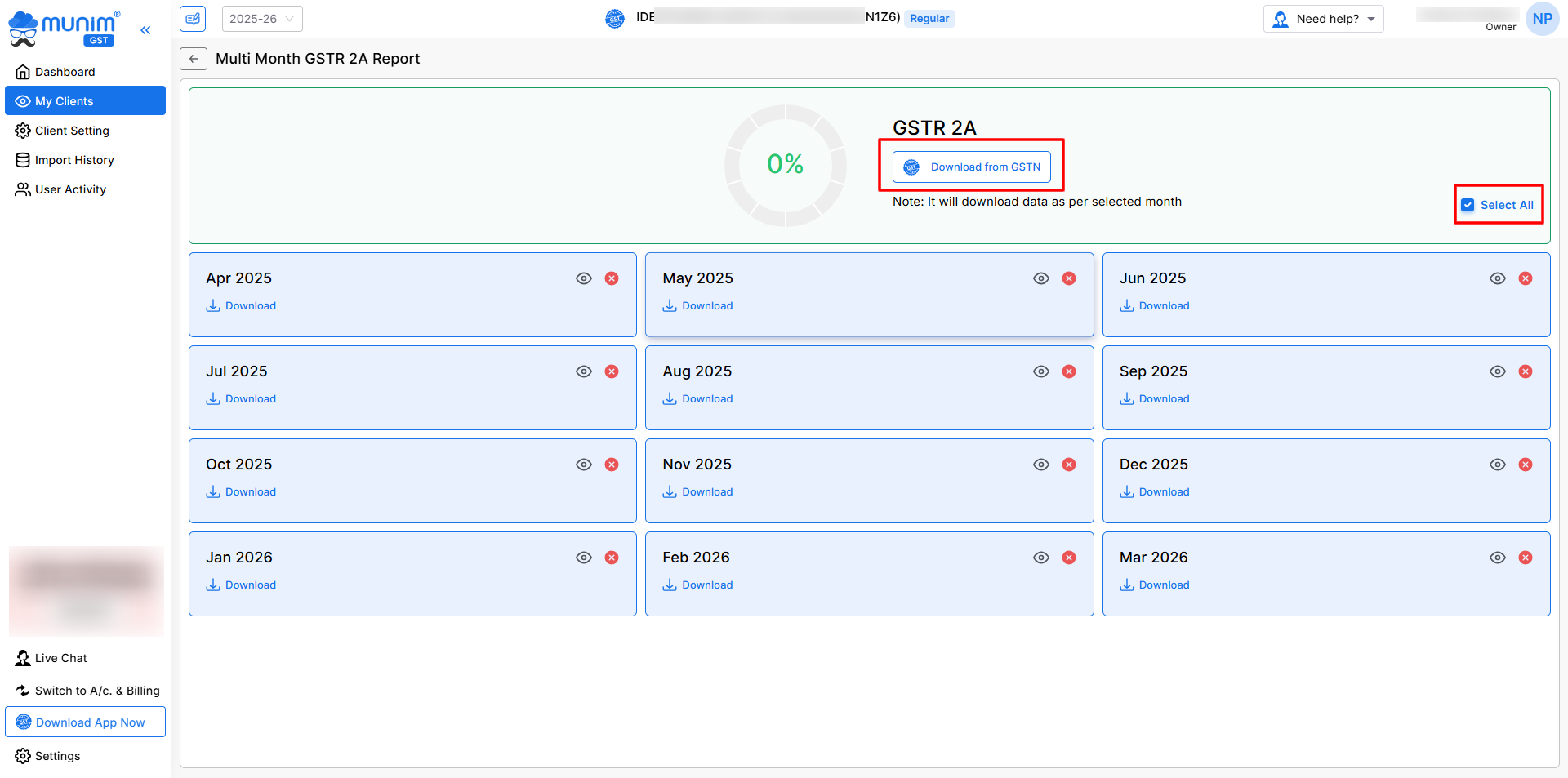Click the notes icon in top bar
1568x778 pixels.
pyautogui.click(x=194, y=19)
